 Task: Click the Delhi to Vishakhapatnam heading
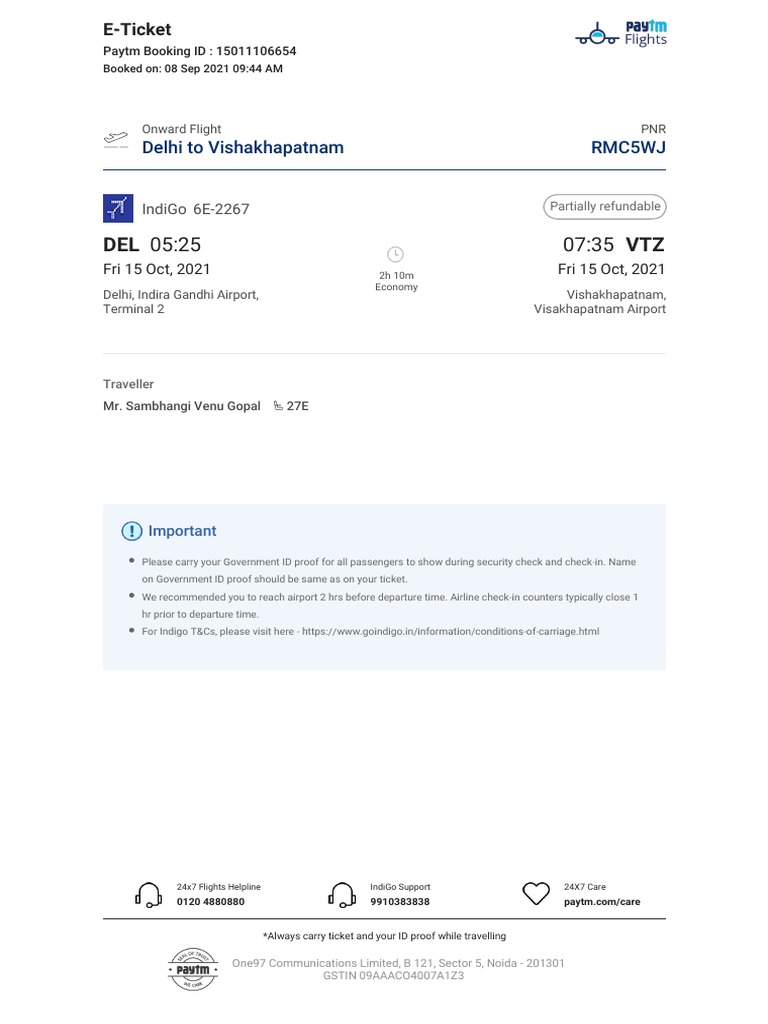point(243,148)
